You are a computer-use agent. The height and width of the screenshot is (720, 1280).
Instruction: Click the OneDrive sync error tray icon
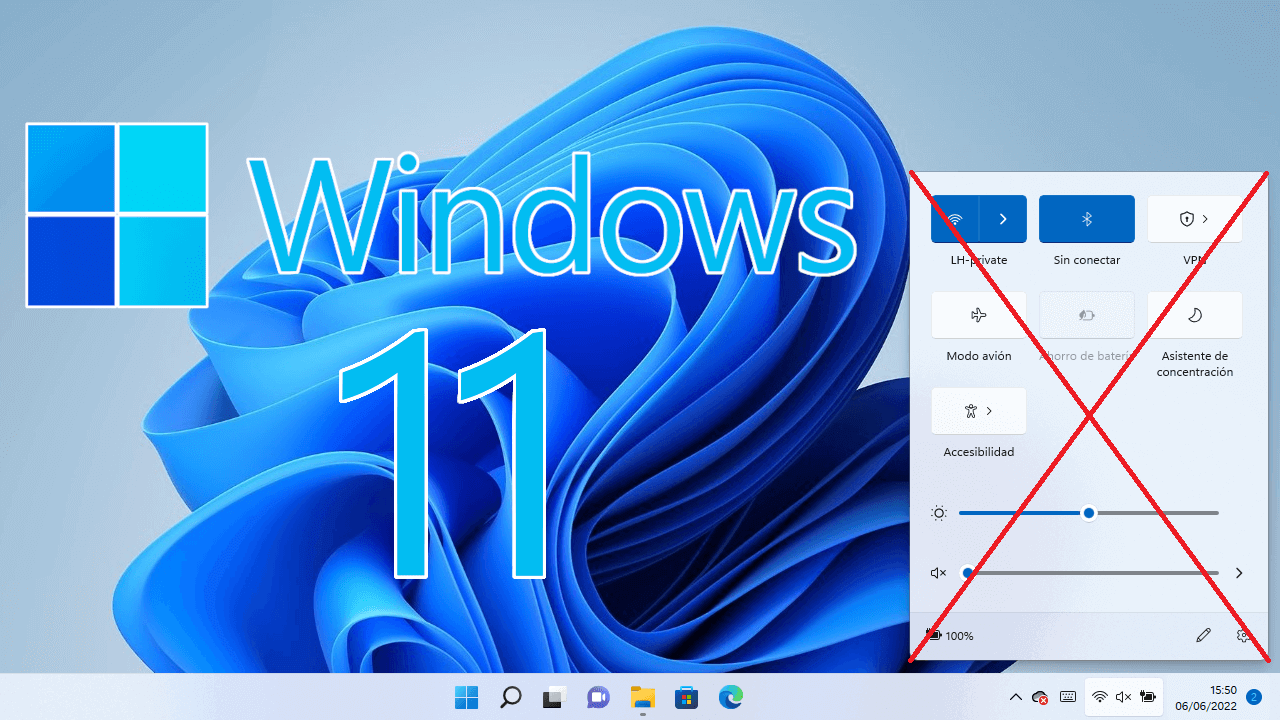[1039, 697]
